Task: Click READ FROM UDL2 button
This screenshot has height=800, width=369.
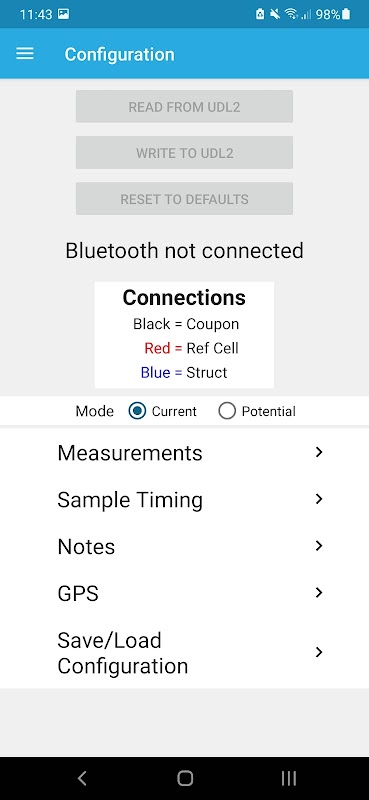Action: tap(184, 107)
